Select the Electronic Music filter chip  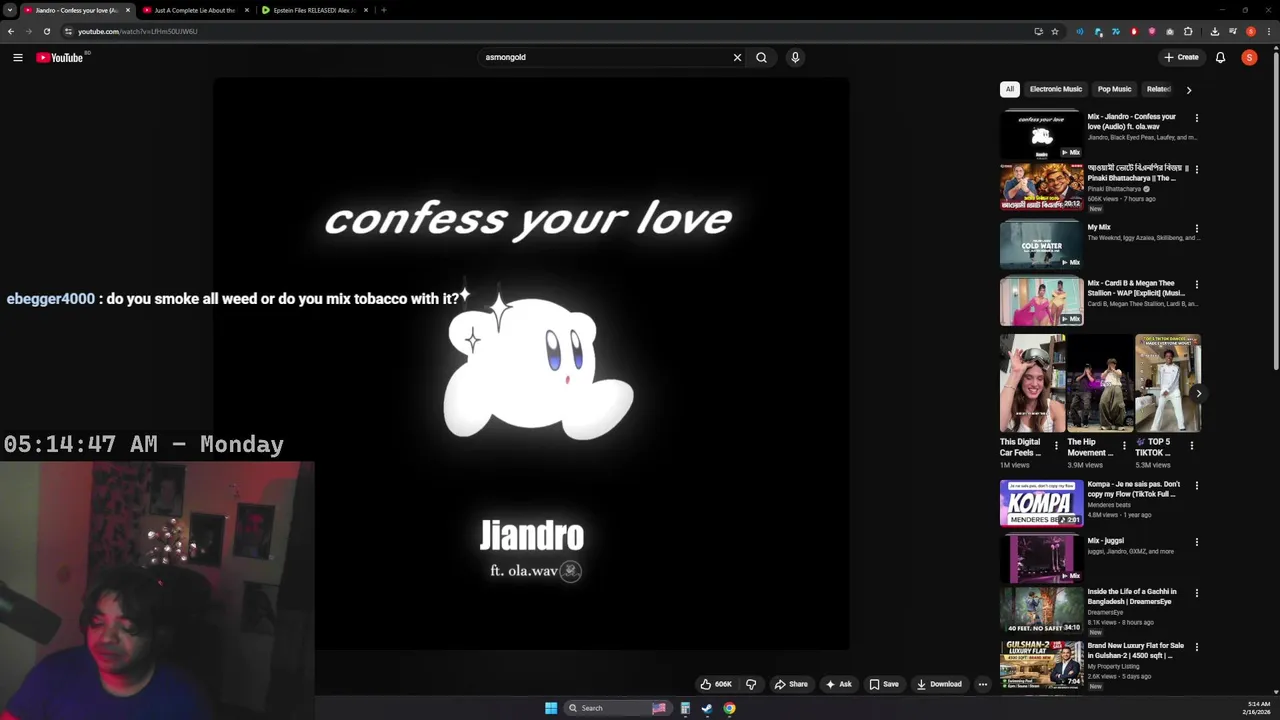pyautogui.click(x=1056, y=89)
